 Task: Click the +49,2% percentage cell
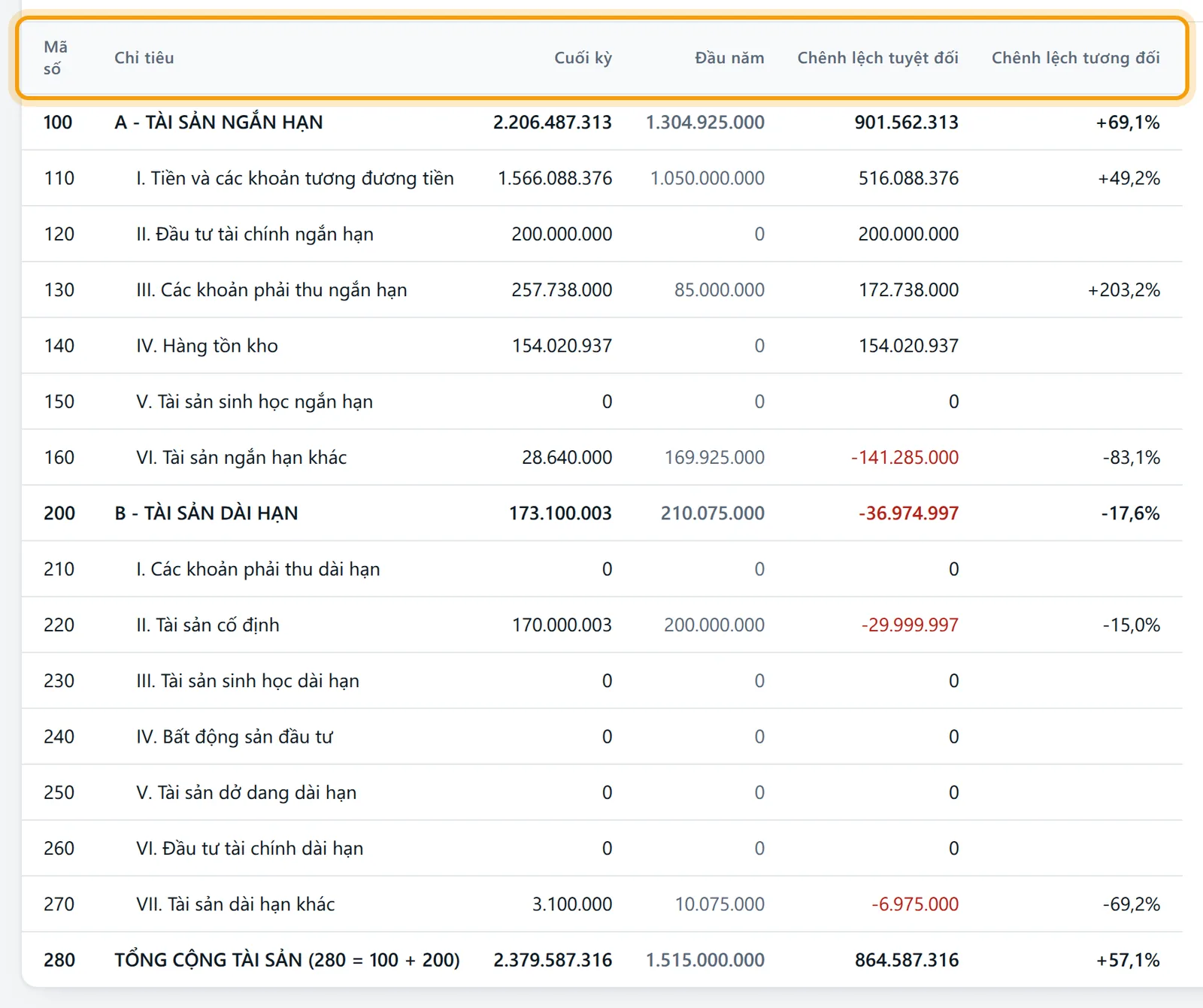1129,178
